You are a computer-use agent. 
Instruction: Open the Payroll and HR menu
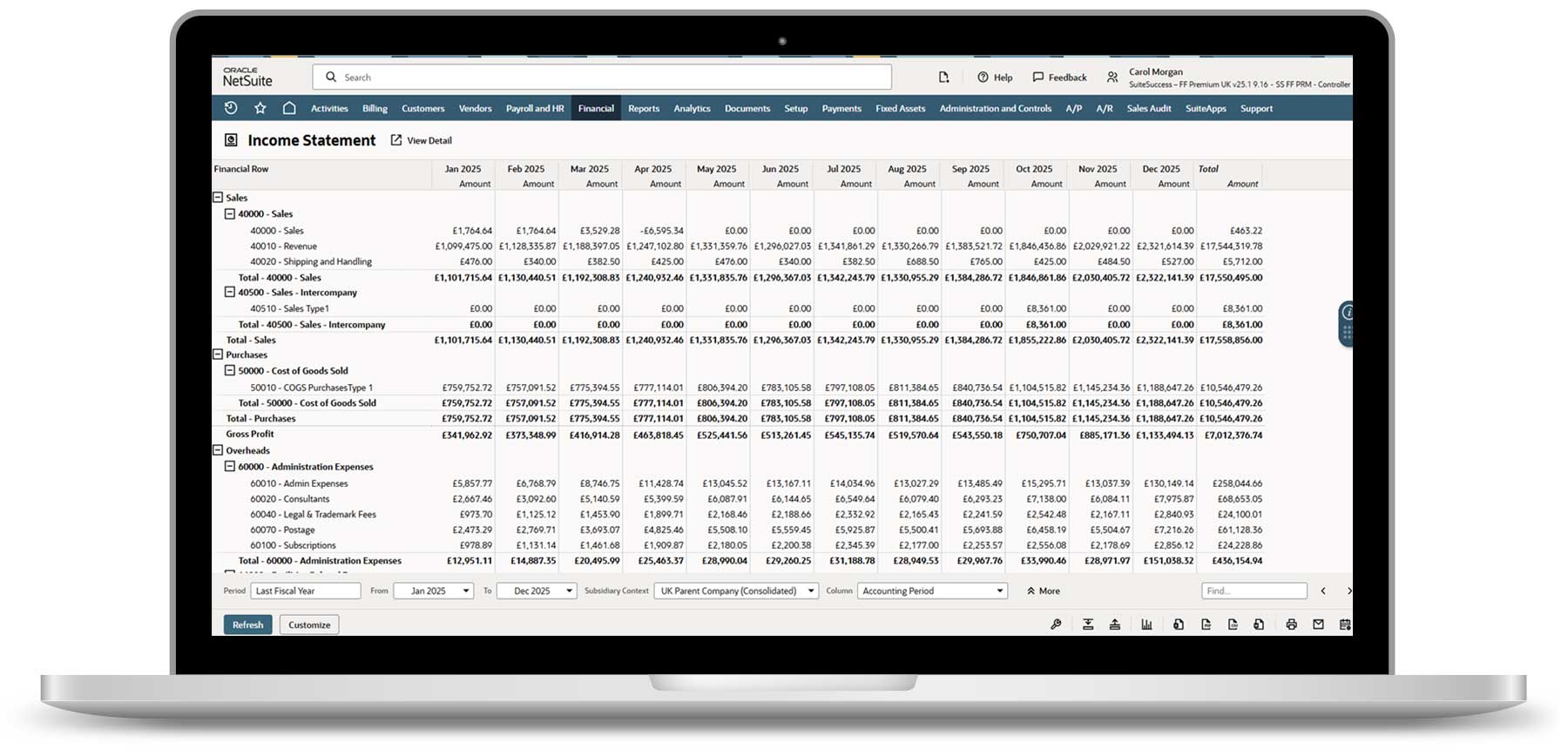coord(535,109)
